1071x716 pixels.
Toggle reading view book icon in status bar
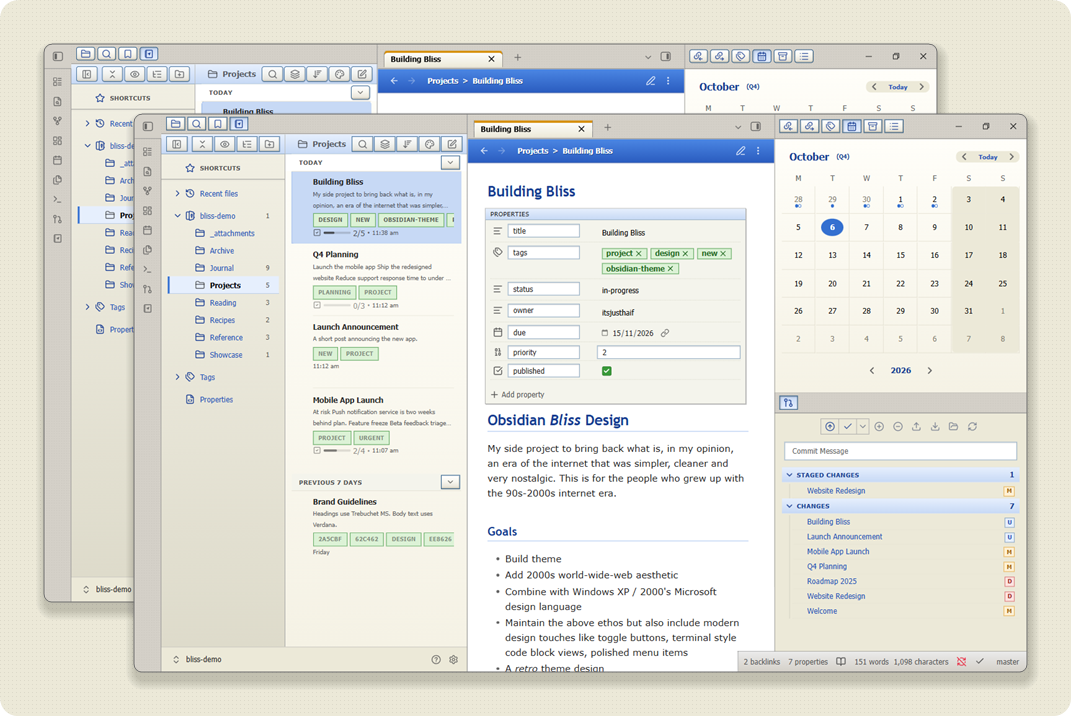coord(842,661)
